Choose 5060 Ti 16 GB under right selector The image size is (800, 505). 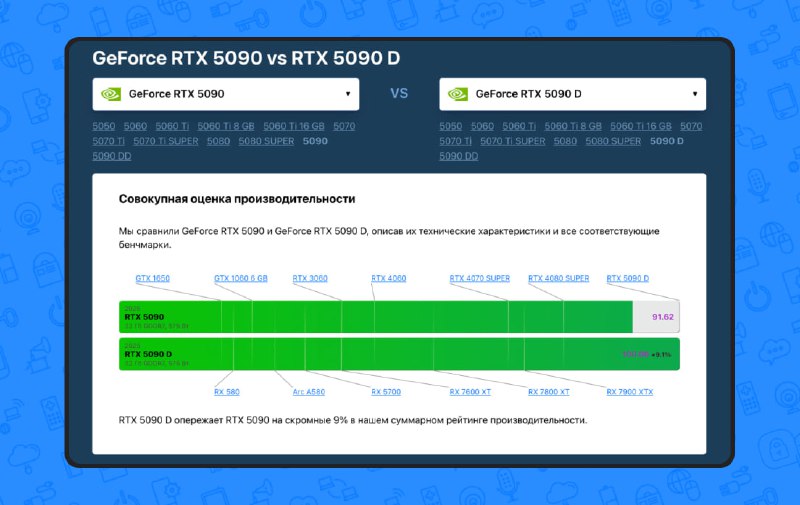click(641, 126)
